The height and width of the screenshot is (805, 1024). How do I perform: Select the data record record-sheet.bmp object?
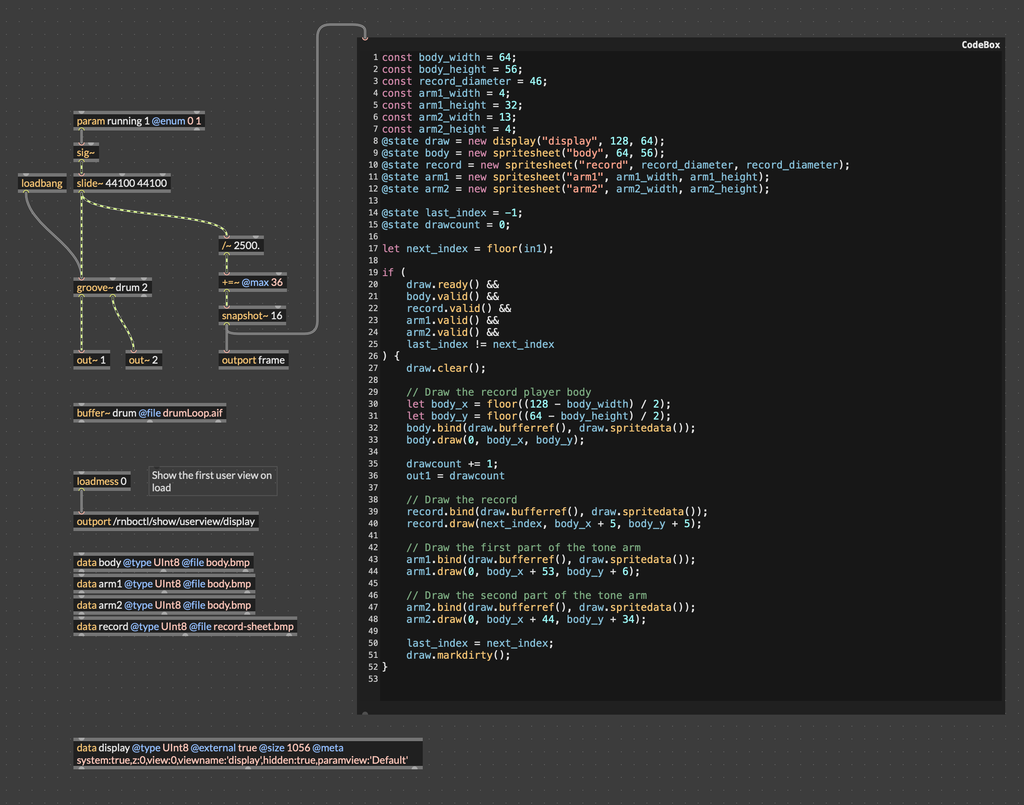pos(186,627)
